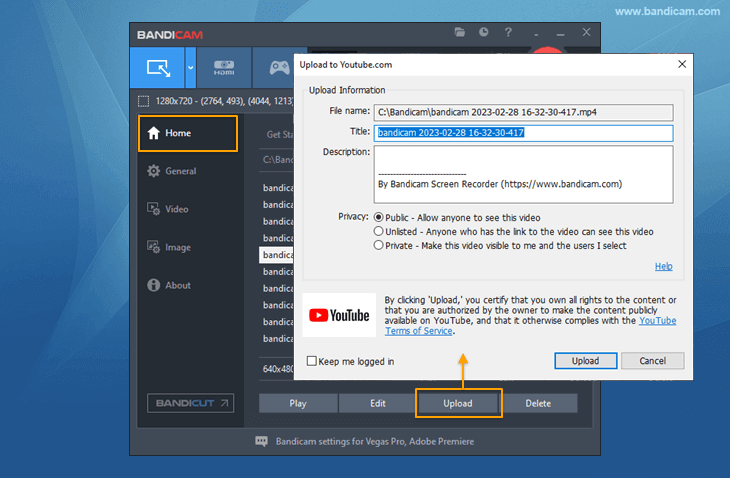Click the 1280x720 resolution text
Viewport: 730px width, 478px height.
click(174, 101)
